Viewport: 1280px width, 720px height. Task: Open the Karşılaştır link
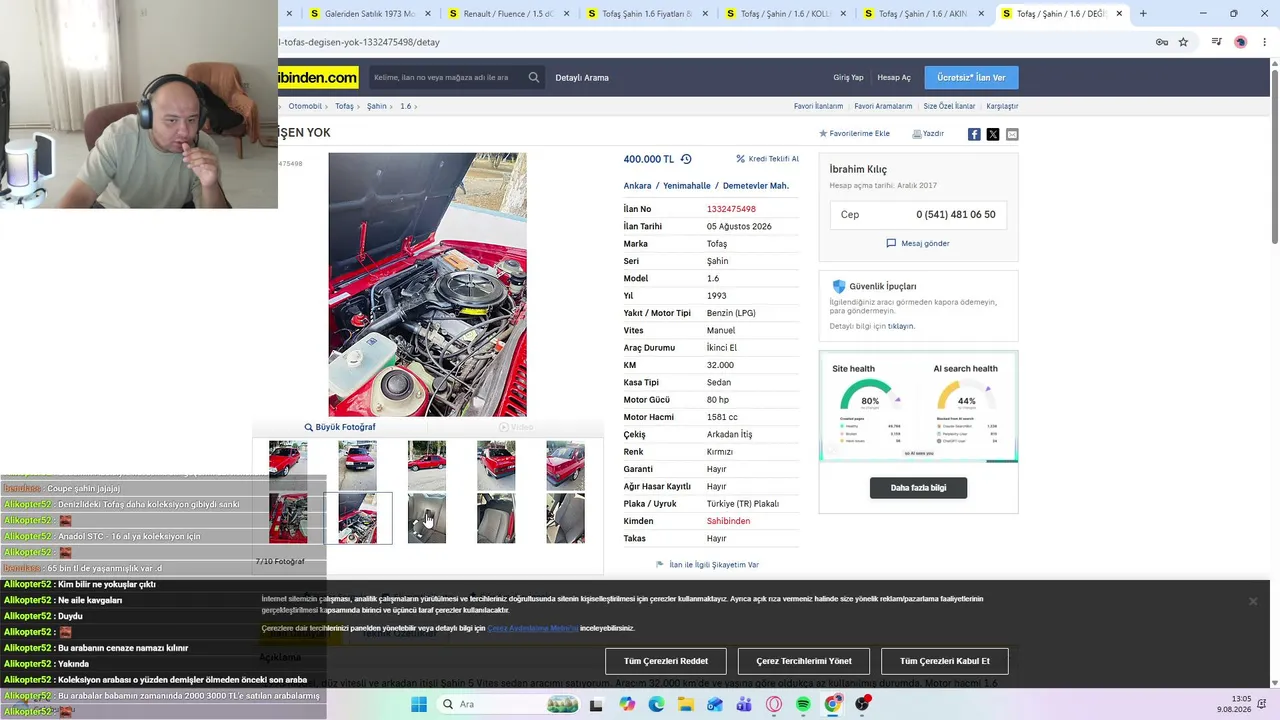(1002, 106)
